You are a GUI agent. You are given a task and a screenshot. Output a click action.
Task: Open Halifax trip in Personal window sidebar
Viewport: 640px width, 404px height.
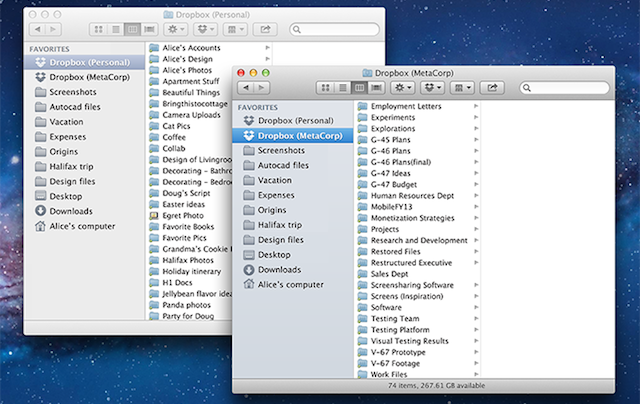[84, 166]
